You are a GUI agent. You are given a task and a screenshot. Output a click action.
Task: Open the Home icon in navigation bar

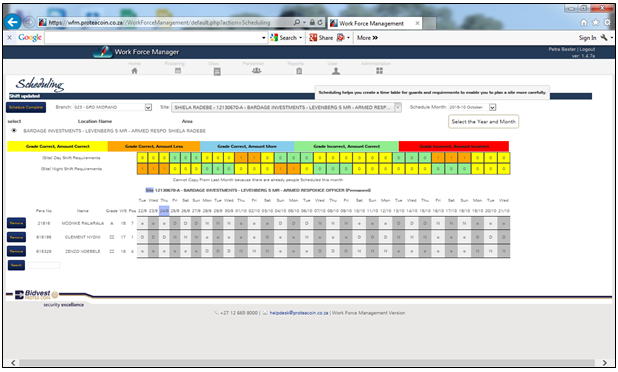click(x=134, y=71)
